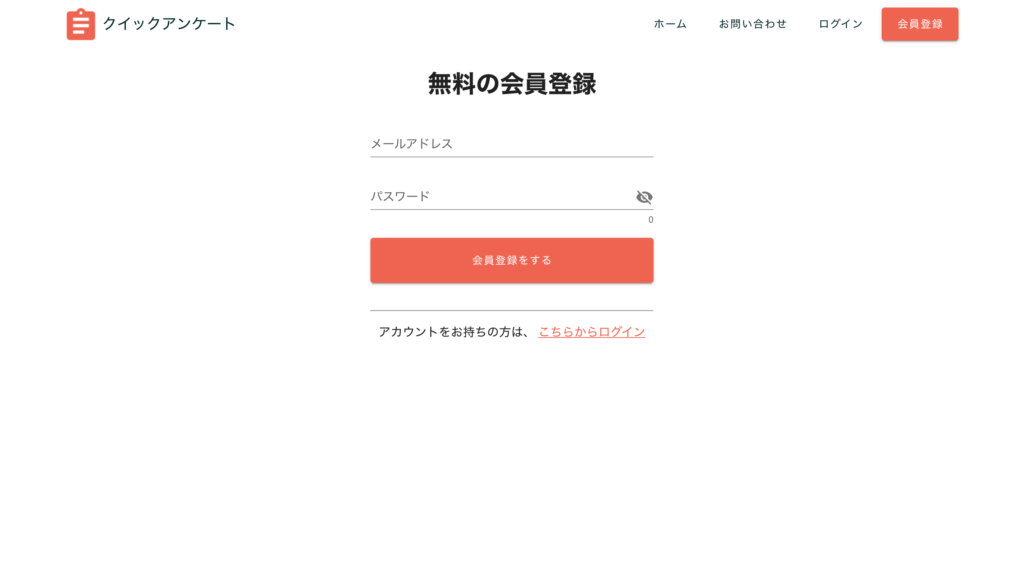Viewport: 1024px width, 587px height.
Task: Open the ホーム navigation item
Action: (x=670, y=24)
